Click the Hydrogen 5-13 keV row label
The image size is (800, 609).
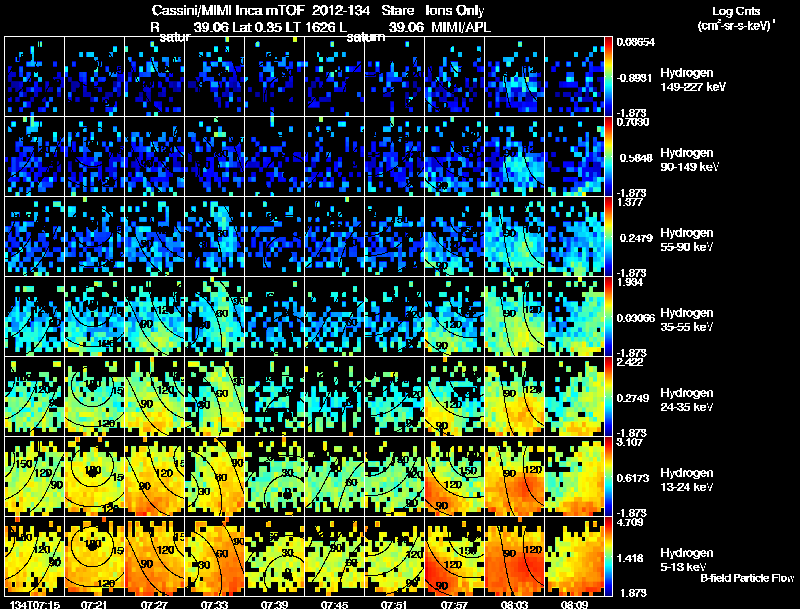[686, 560]
